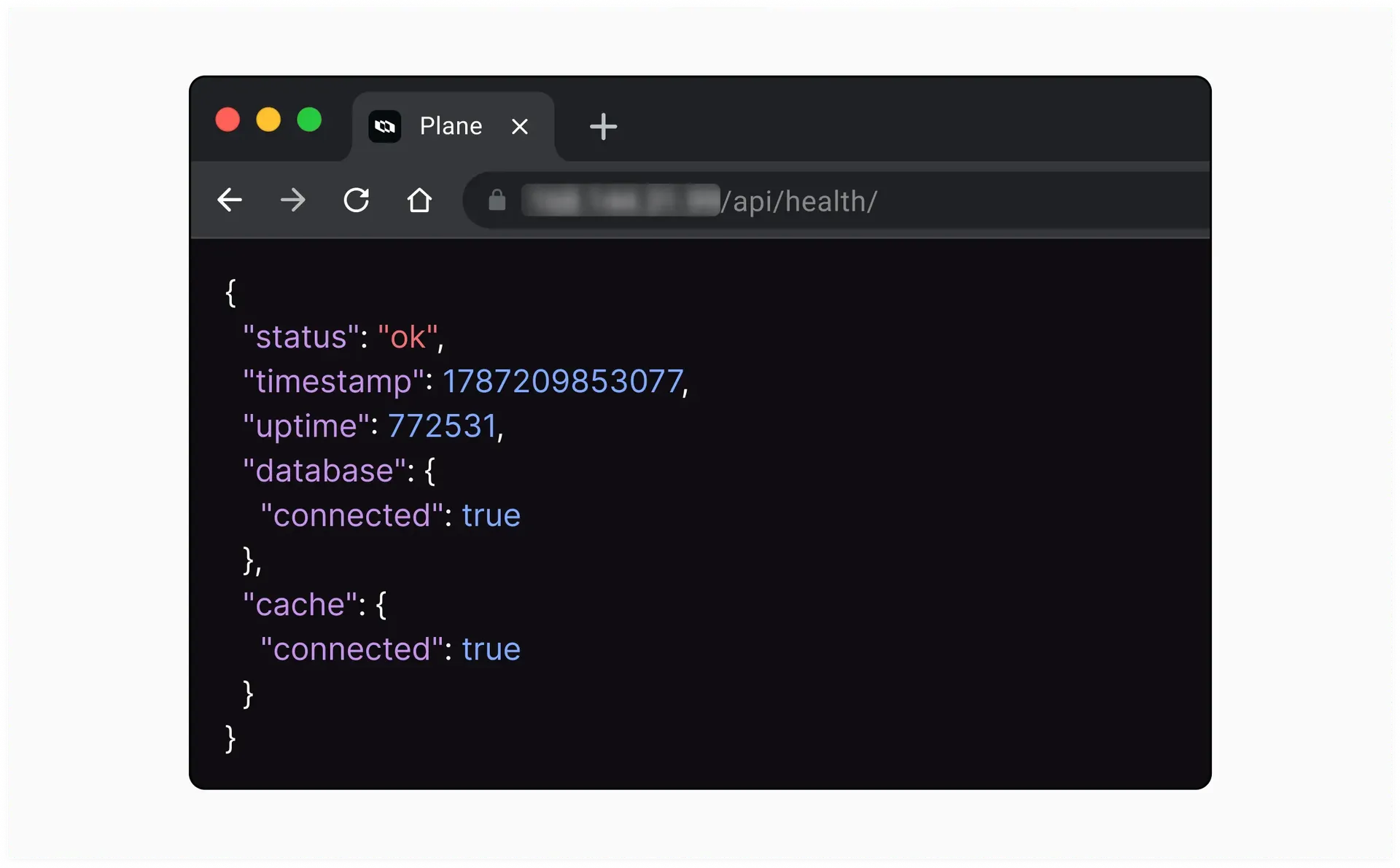Click the "cache" key
Screen dimensions: 1400x868
pyautogui.click(x=300, y=605)
